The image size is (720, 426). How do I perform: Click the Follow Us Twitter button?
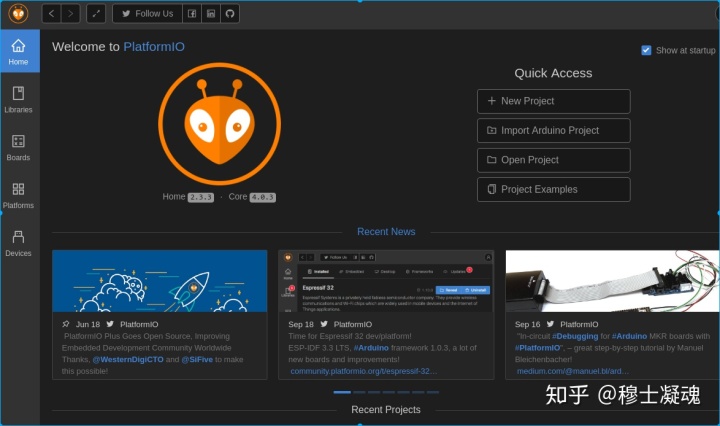pos(147,13)
